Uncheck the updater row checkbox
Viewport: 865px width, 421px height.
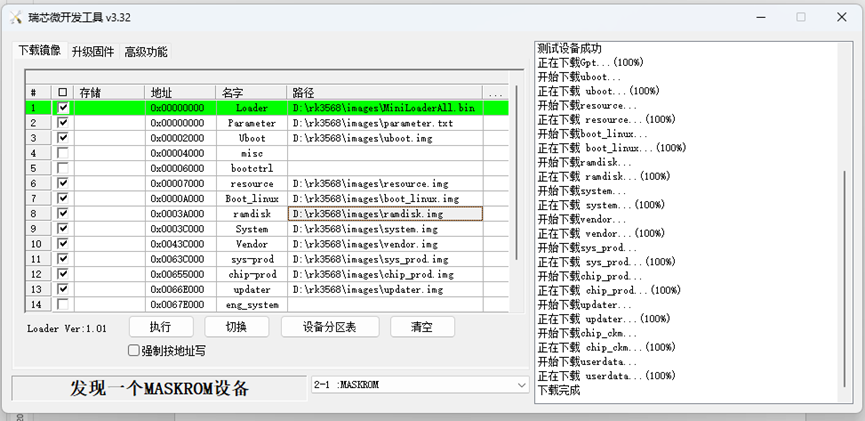click(63, 289)
